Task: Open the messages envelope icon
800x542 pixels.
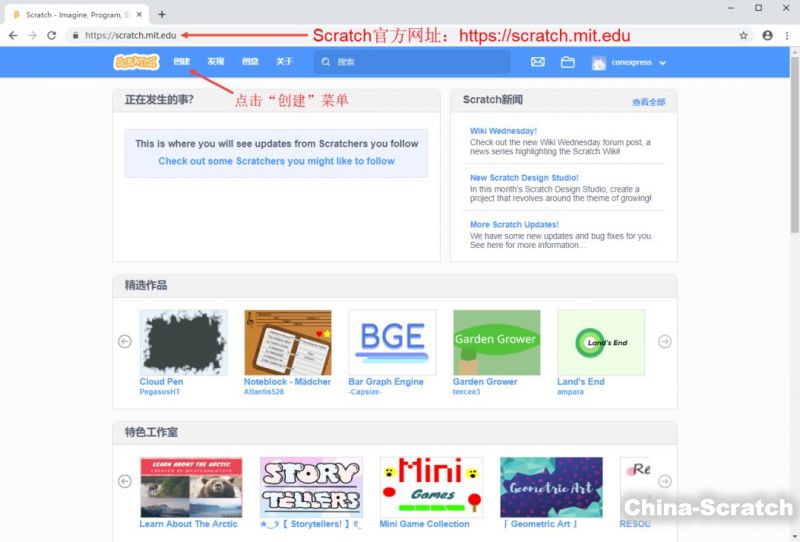Action: (538, 62)
